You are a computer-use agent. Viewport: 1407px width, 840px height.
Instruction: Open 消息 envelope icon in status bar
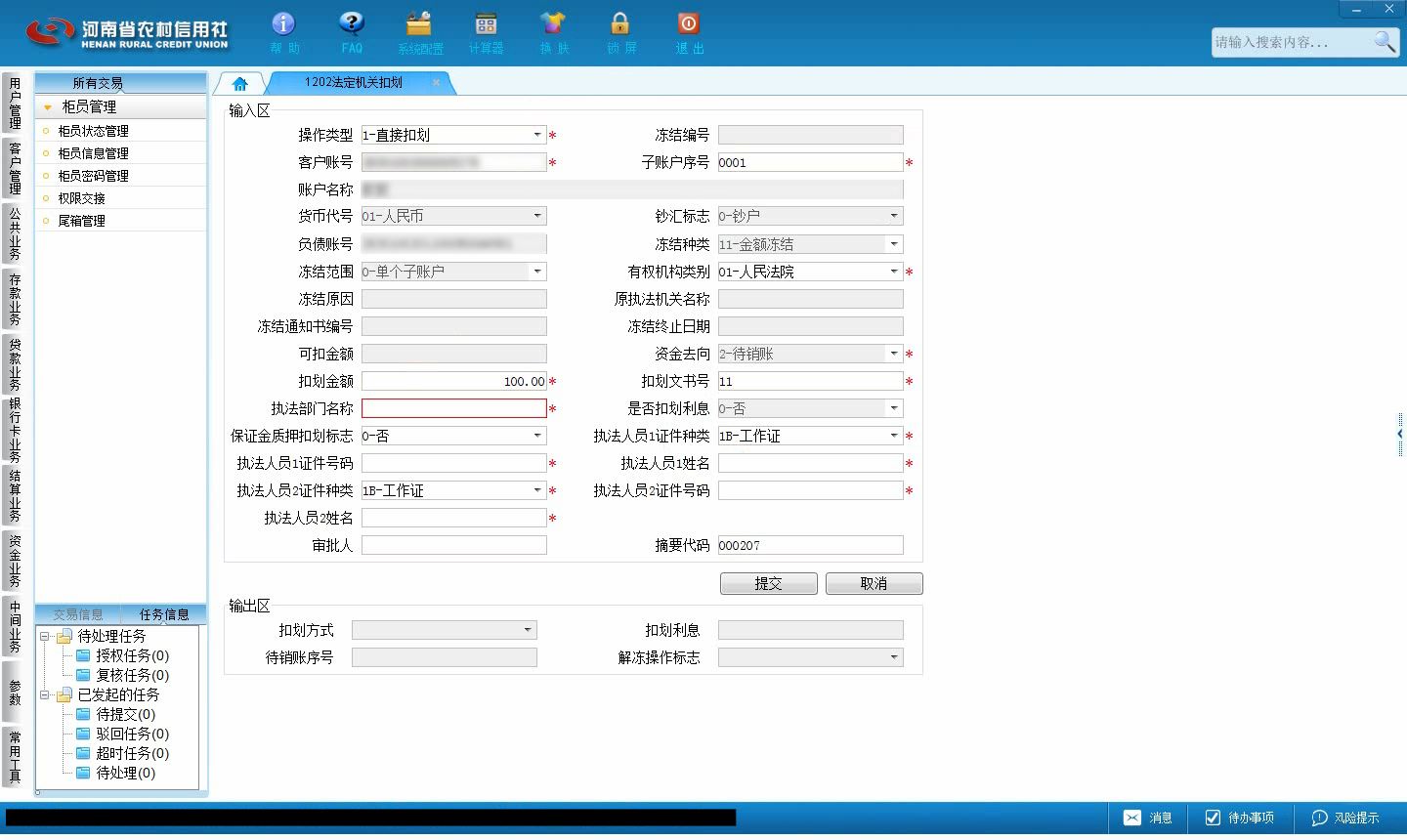[1131, 818]
